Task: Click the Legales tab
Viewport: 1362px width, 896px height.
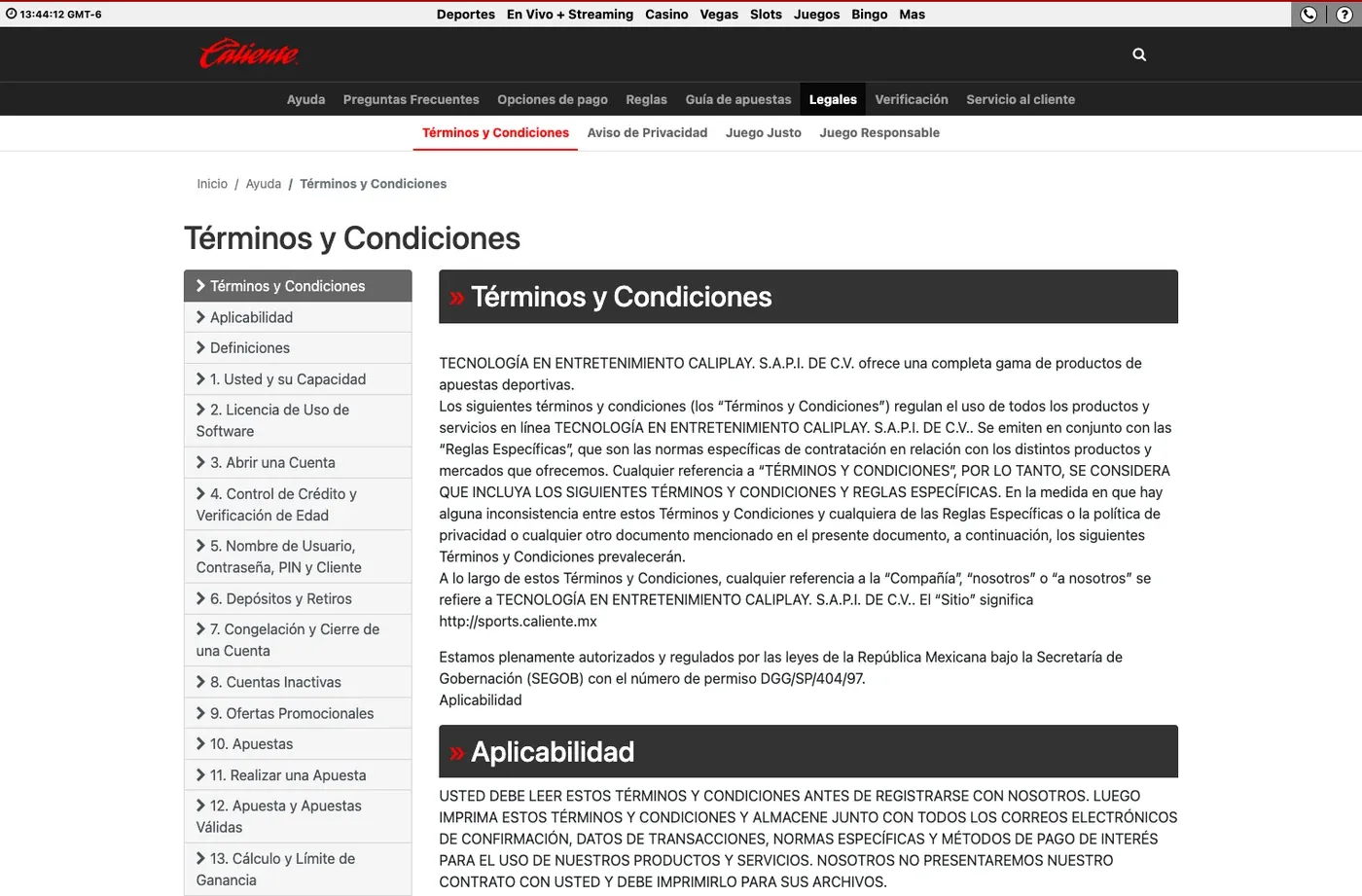Action: pyautogui.click(x=833, y=99)
